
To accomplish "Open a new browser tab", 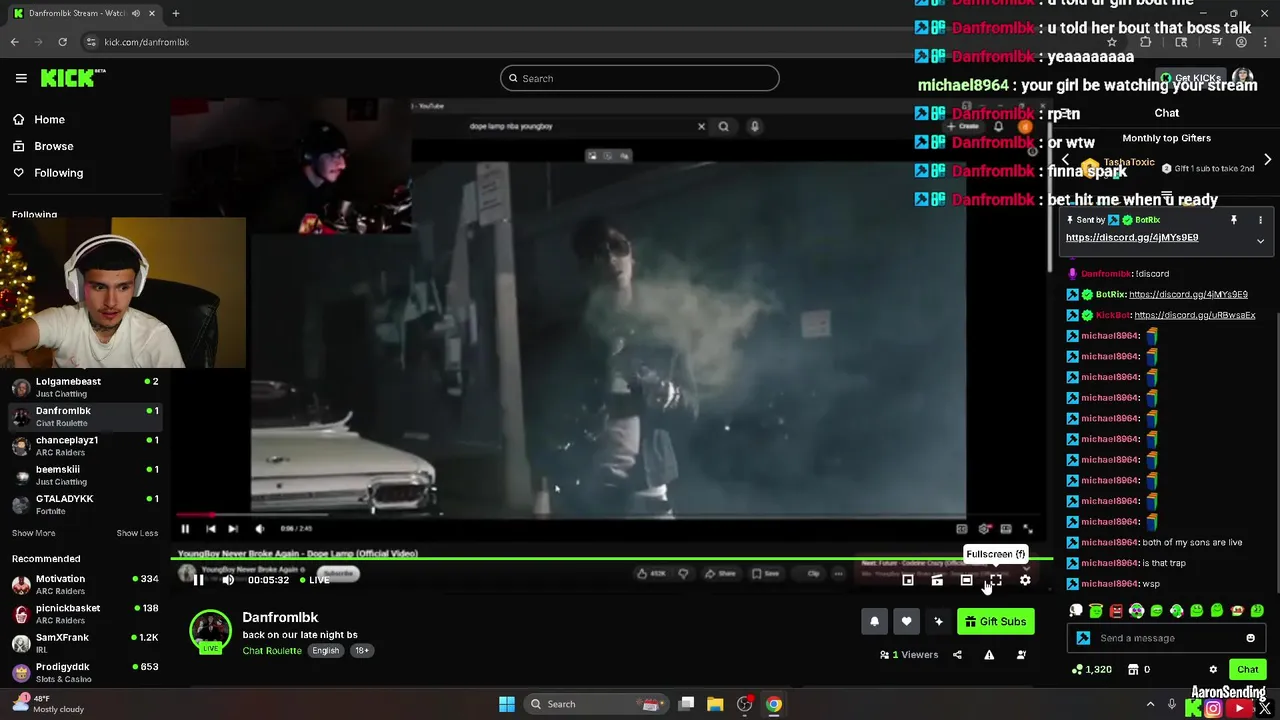I will coord(175,13).
